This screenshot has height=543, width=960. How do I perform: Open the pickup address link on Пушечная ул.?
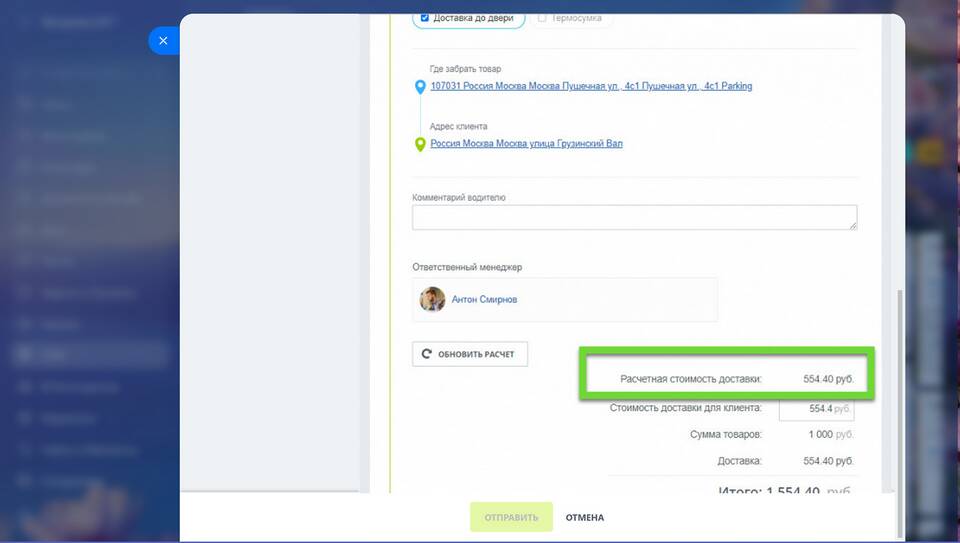click(591, 87)
